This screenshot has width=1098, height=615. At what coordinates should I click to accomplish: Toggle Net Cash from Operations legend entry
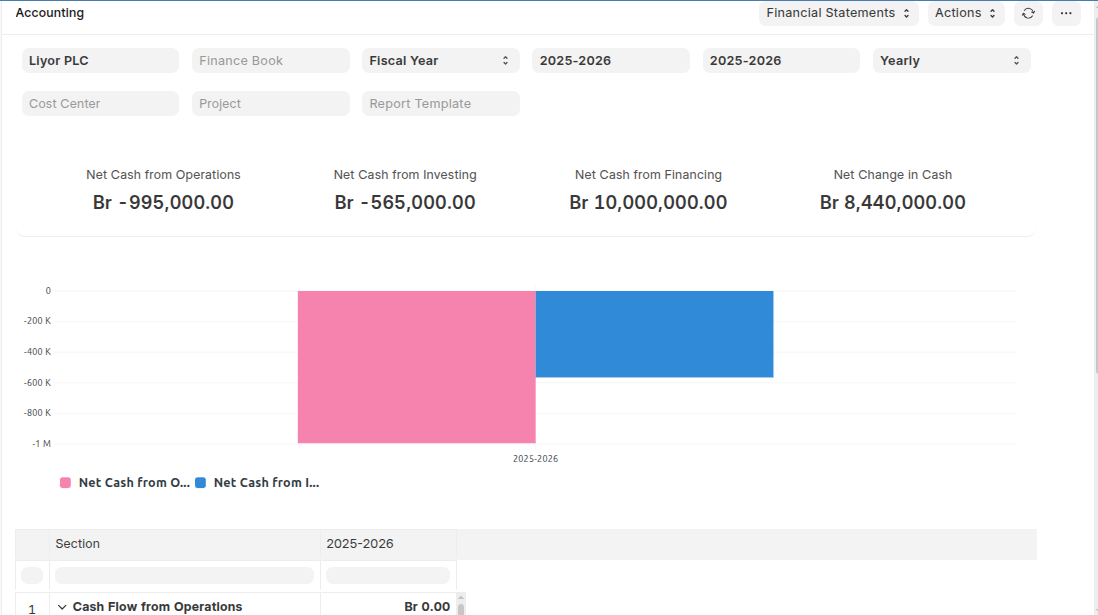point(125,483)
